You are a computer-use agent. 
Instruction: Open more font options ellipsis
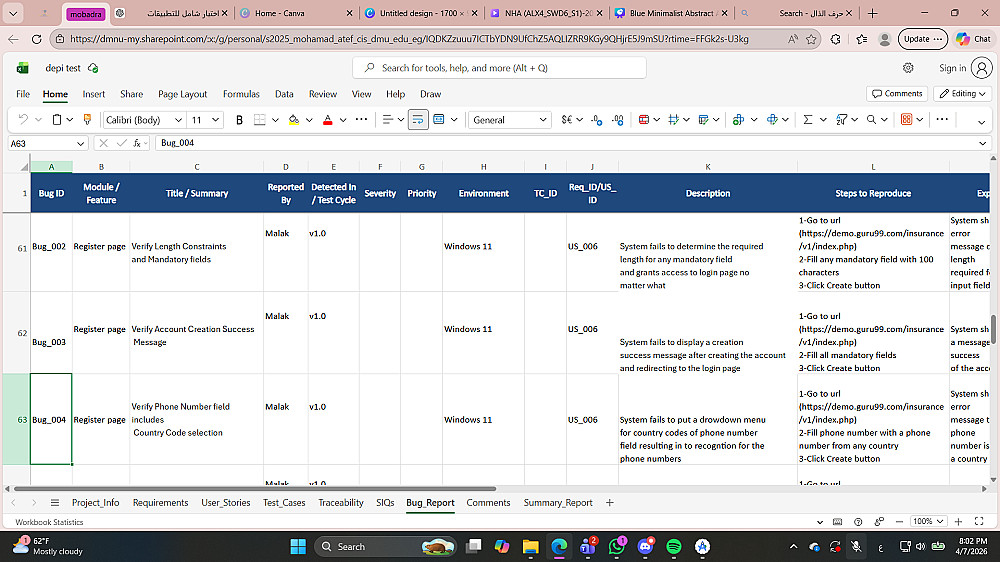[361, 119]
